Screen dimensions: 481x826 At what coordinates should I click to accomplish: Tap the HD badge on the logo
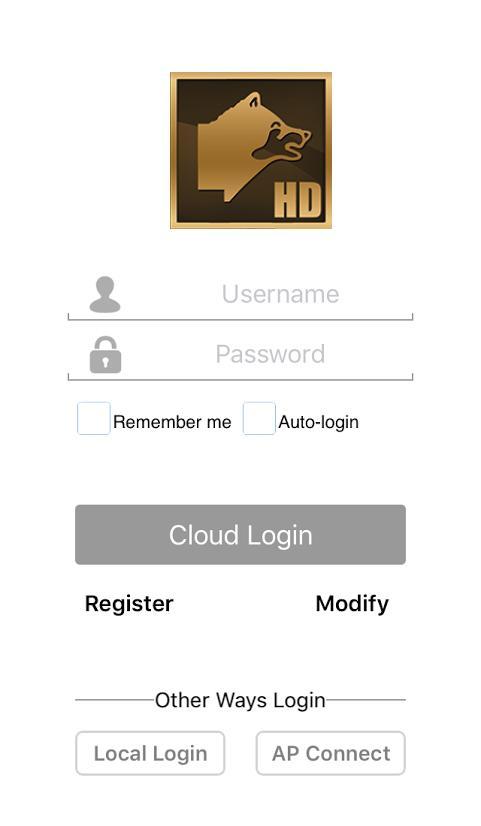pyautogui.click(x=298, y=201)
